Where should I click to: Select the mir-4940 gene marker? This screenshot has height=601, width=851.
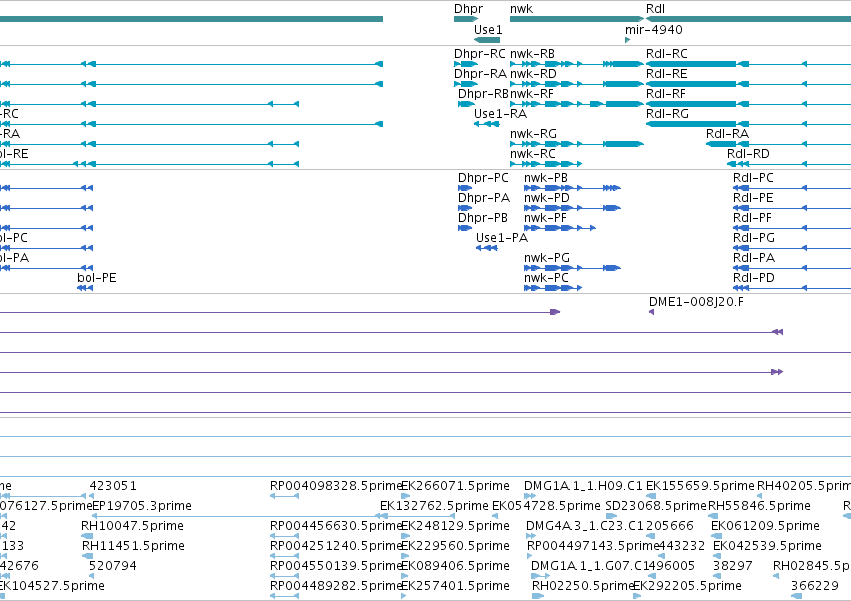[x=627, y=40]
